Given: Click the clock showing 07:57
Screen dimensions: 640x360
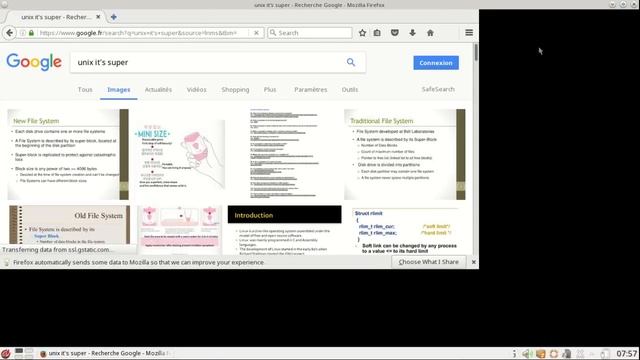Looking at the screenshot, I should 627,353.
